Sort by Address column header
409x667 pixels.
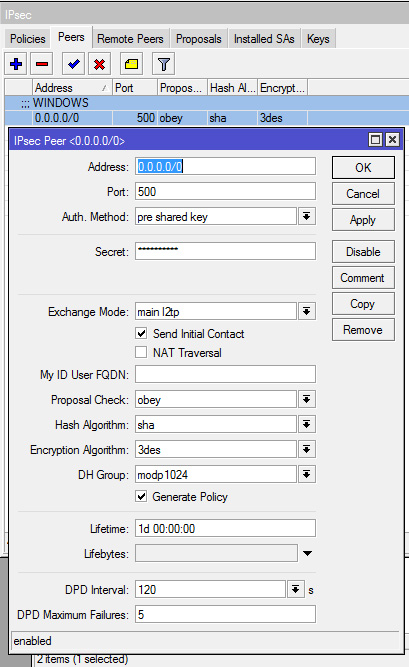(x=72, y=88)
